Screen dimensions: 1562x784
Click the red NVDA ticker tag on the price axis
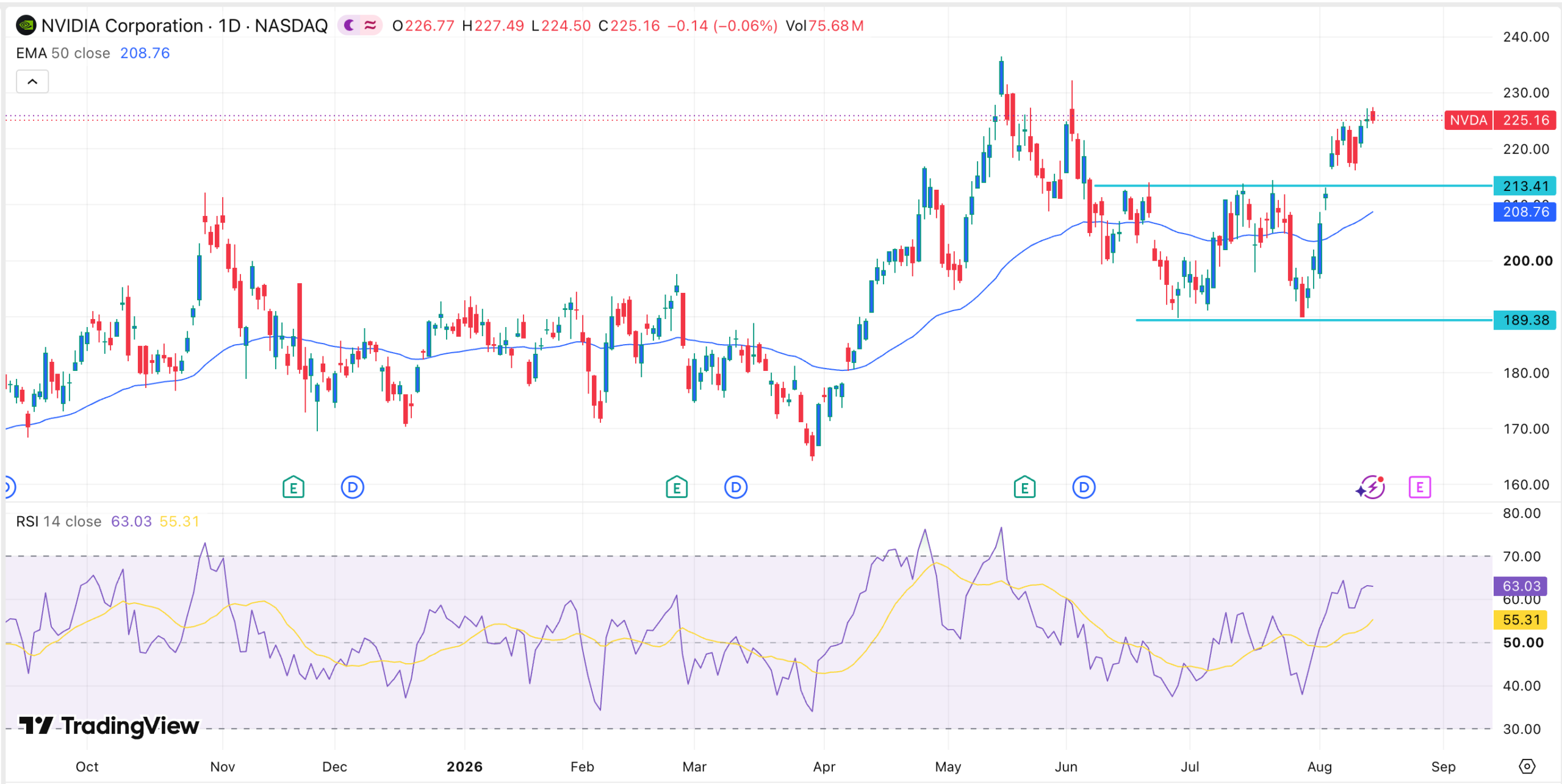point(1468,120)
